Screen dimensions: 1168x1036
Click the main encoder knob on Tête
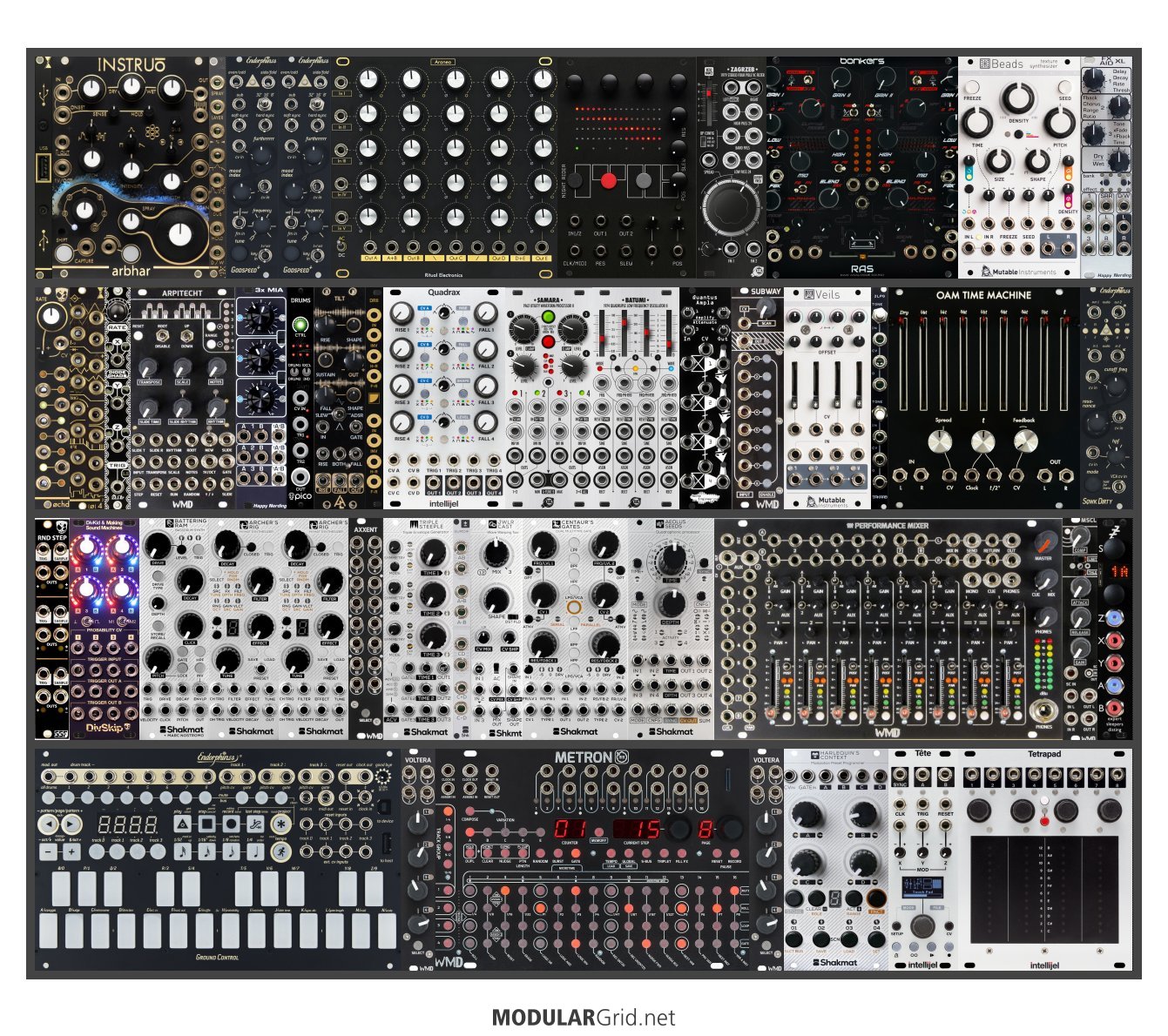(922, 926)
